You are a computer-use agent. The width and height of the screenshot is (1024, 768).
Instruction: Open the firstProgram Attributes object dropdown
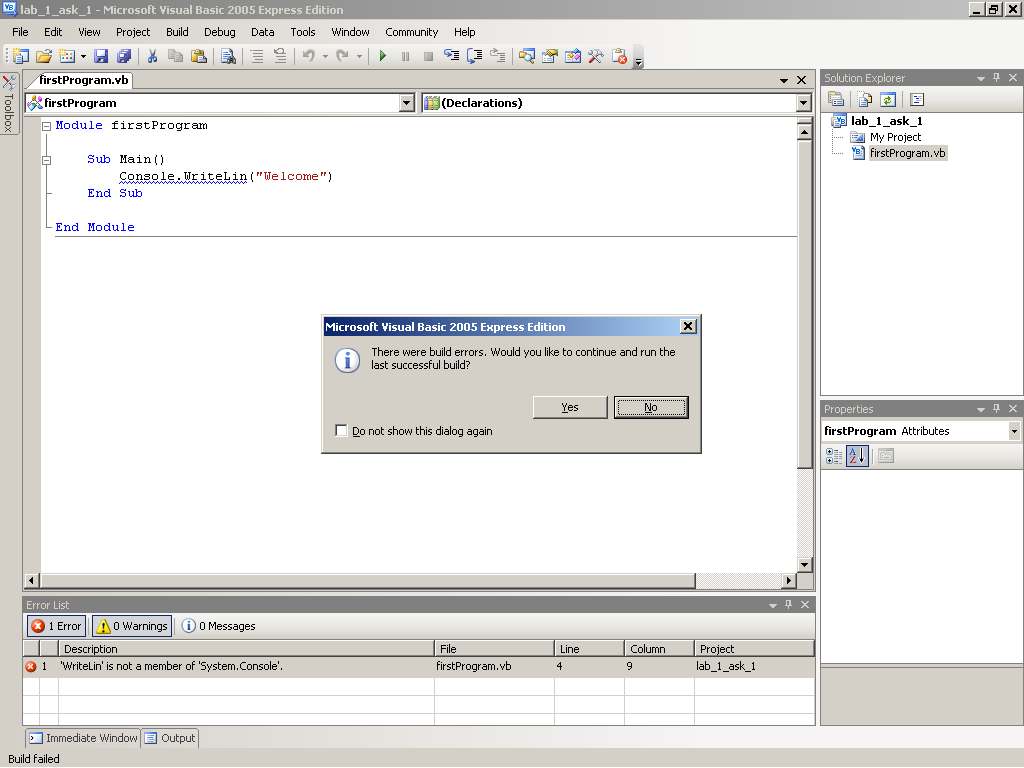[x=1014, y=431]
